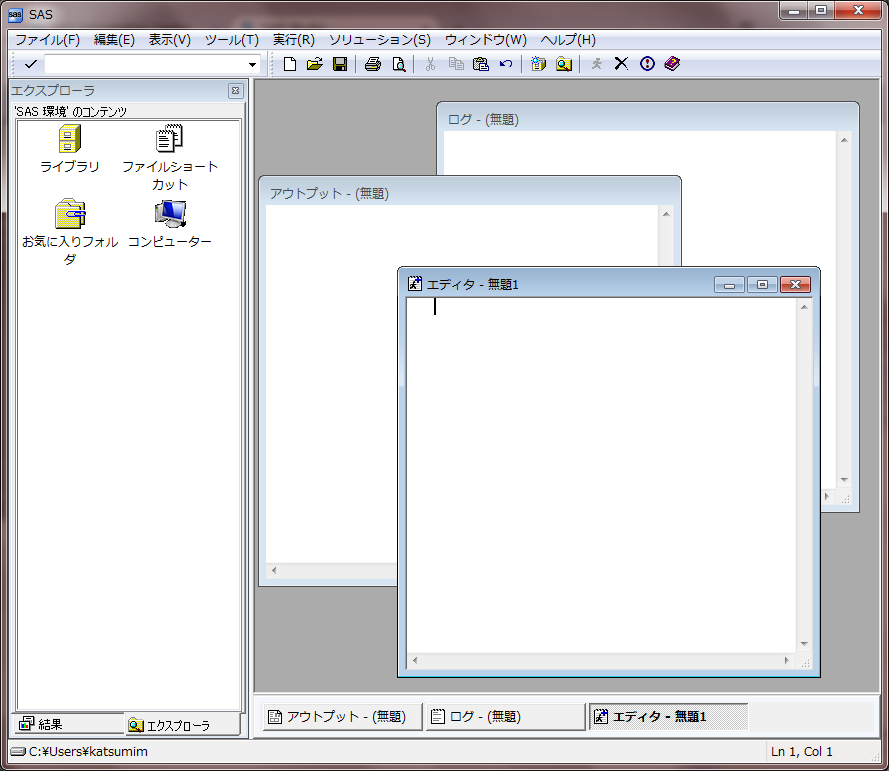Open the ツール(T) menu

tap(231, 40)
